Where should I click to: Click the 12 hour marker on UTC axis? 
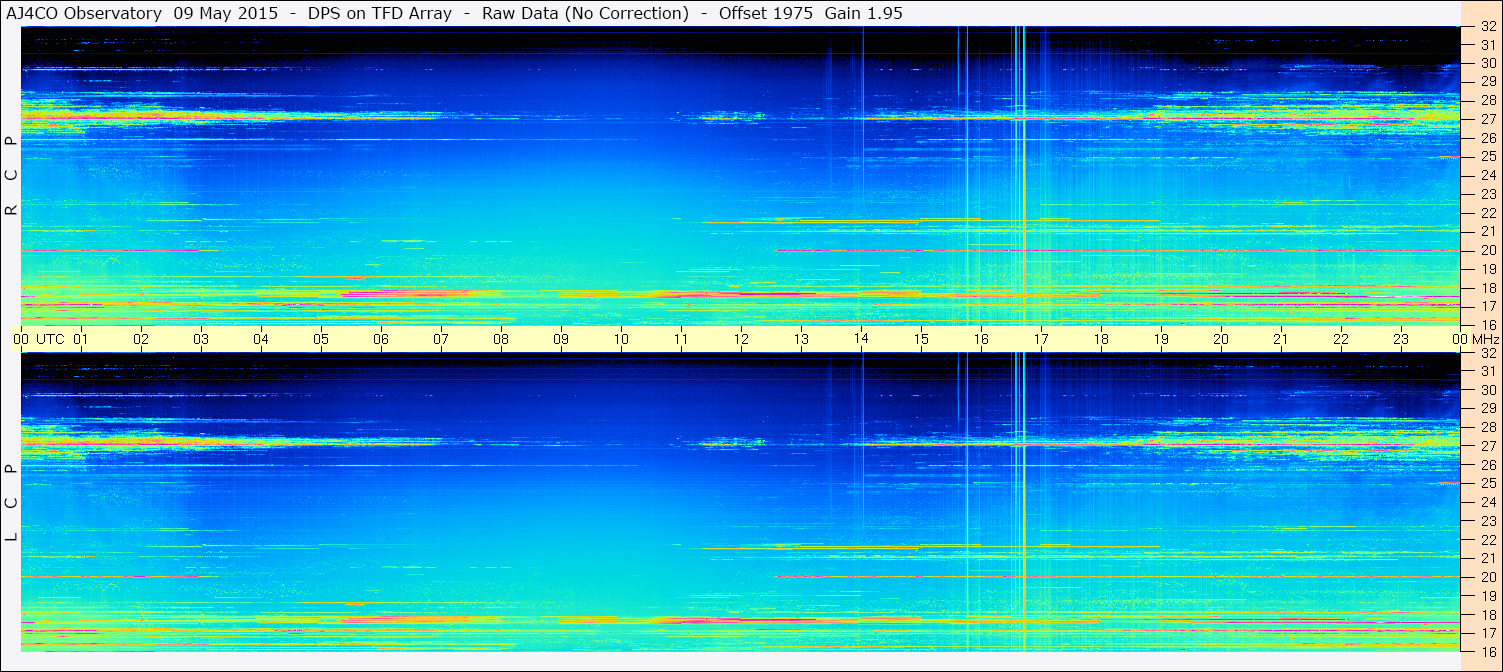coord(741,339)
